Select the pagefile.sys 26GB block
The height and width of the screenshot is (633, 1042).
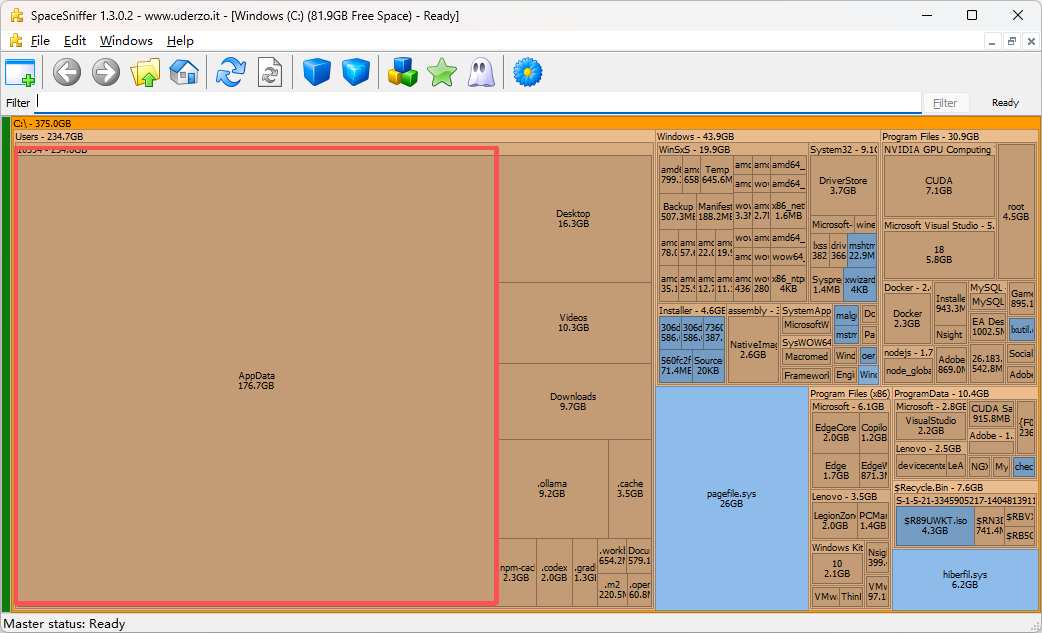(x=732, y=499)
